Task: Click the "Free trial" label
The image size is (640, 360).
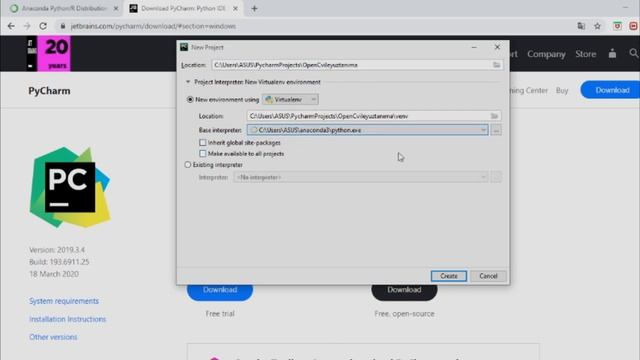Action: pyautogui.click(x=220, y=313)
